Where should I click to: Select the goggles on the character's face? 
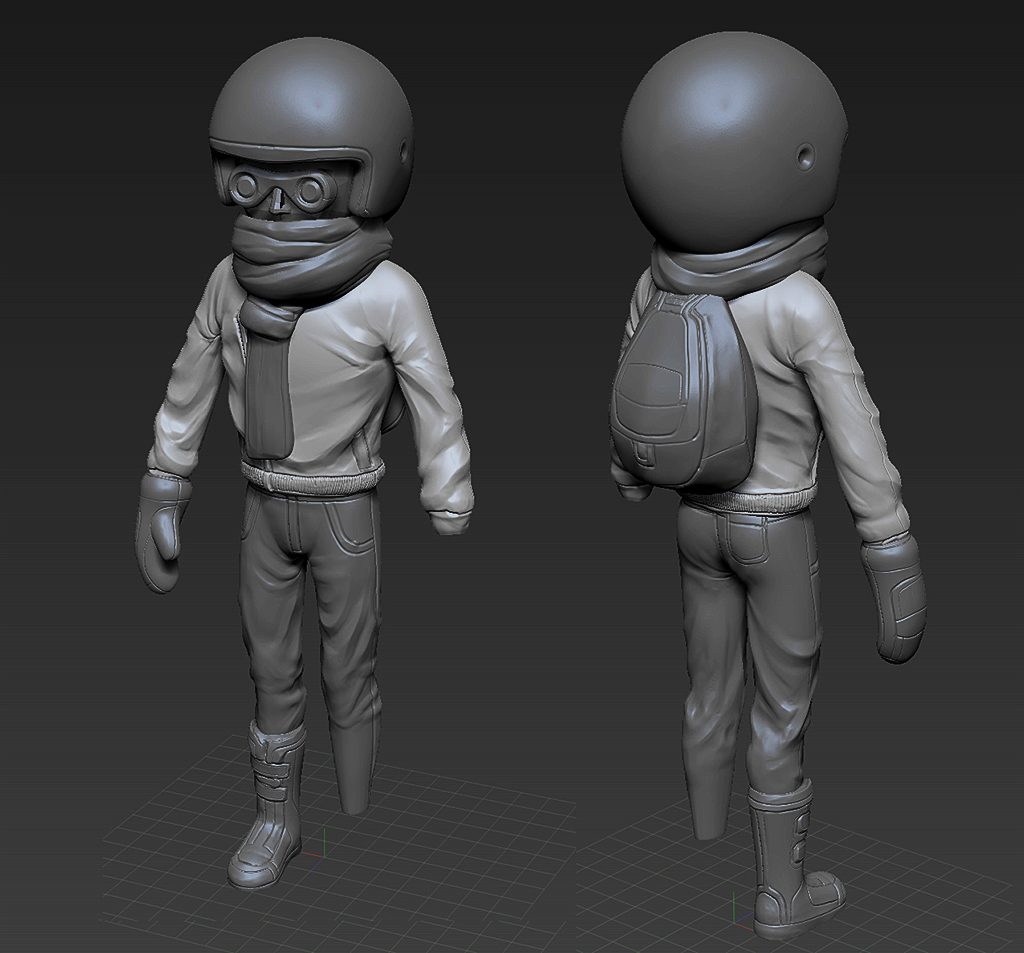[282, 189]
